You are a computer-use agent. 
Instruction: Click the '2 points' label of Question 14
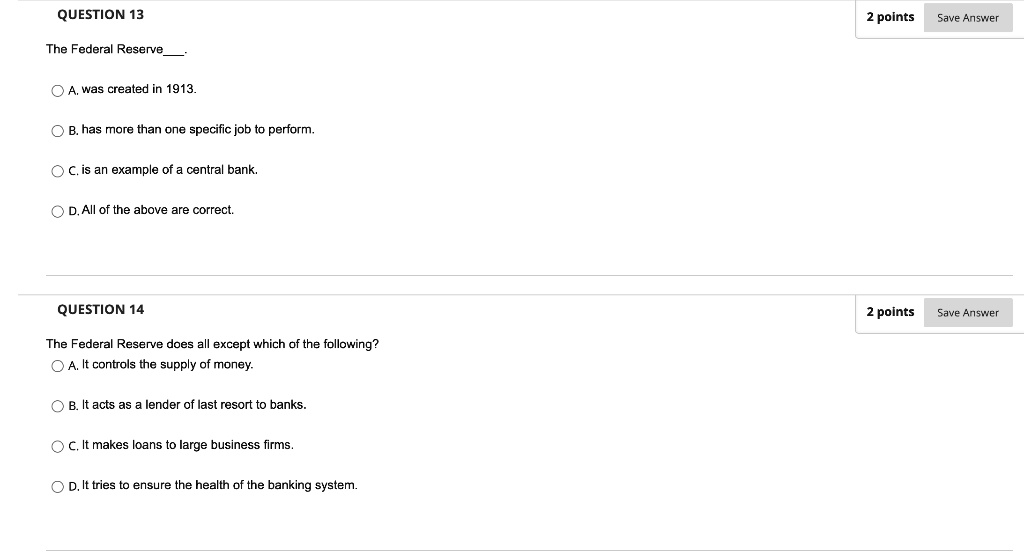[x=890, y=312]
